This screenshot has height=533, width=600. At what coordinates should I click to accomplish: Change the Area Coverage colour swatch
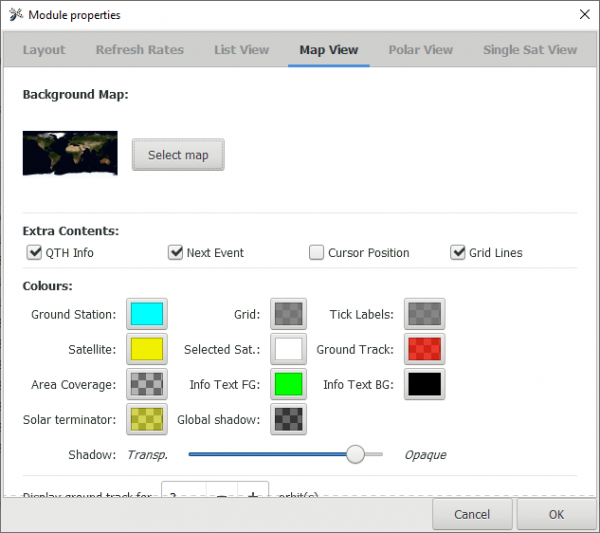click(147, 384)
